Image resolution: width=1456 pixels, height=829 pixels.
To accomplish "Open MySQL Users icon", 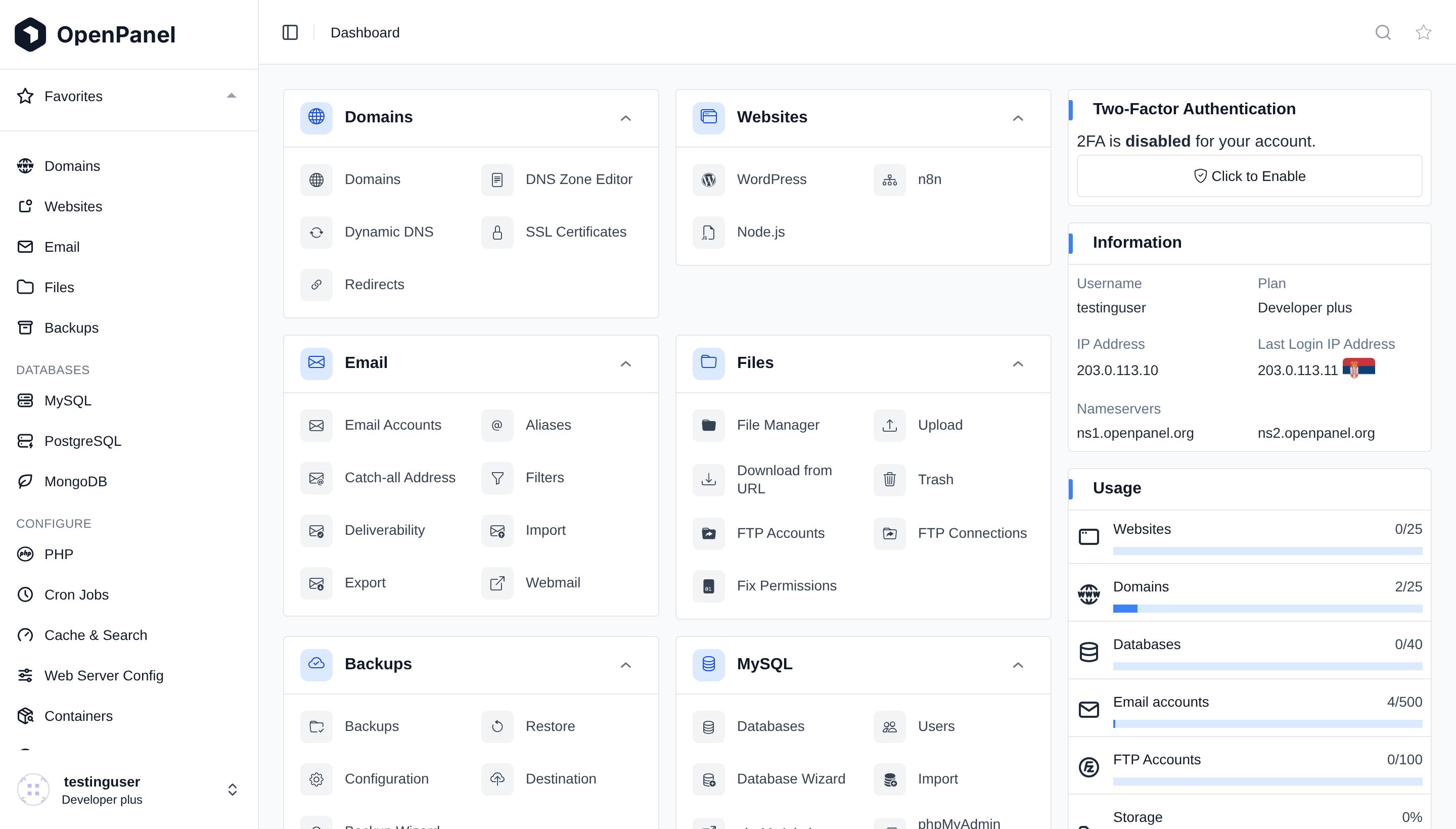I will point(889,726).
